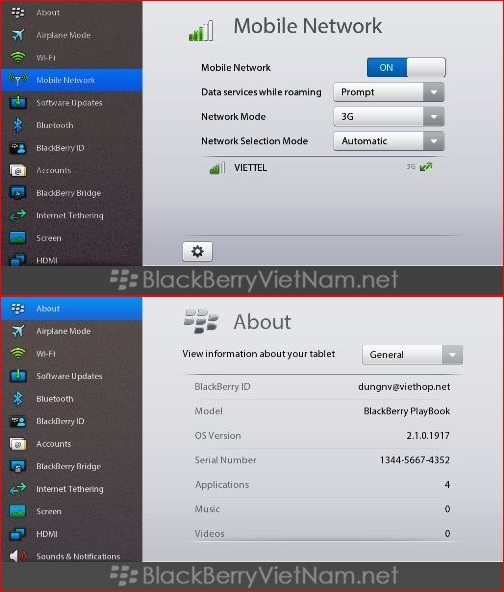Click the Software Updates icon in top sidebar

coord(18,103)
